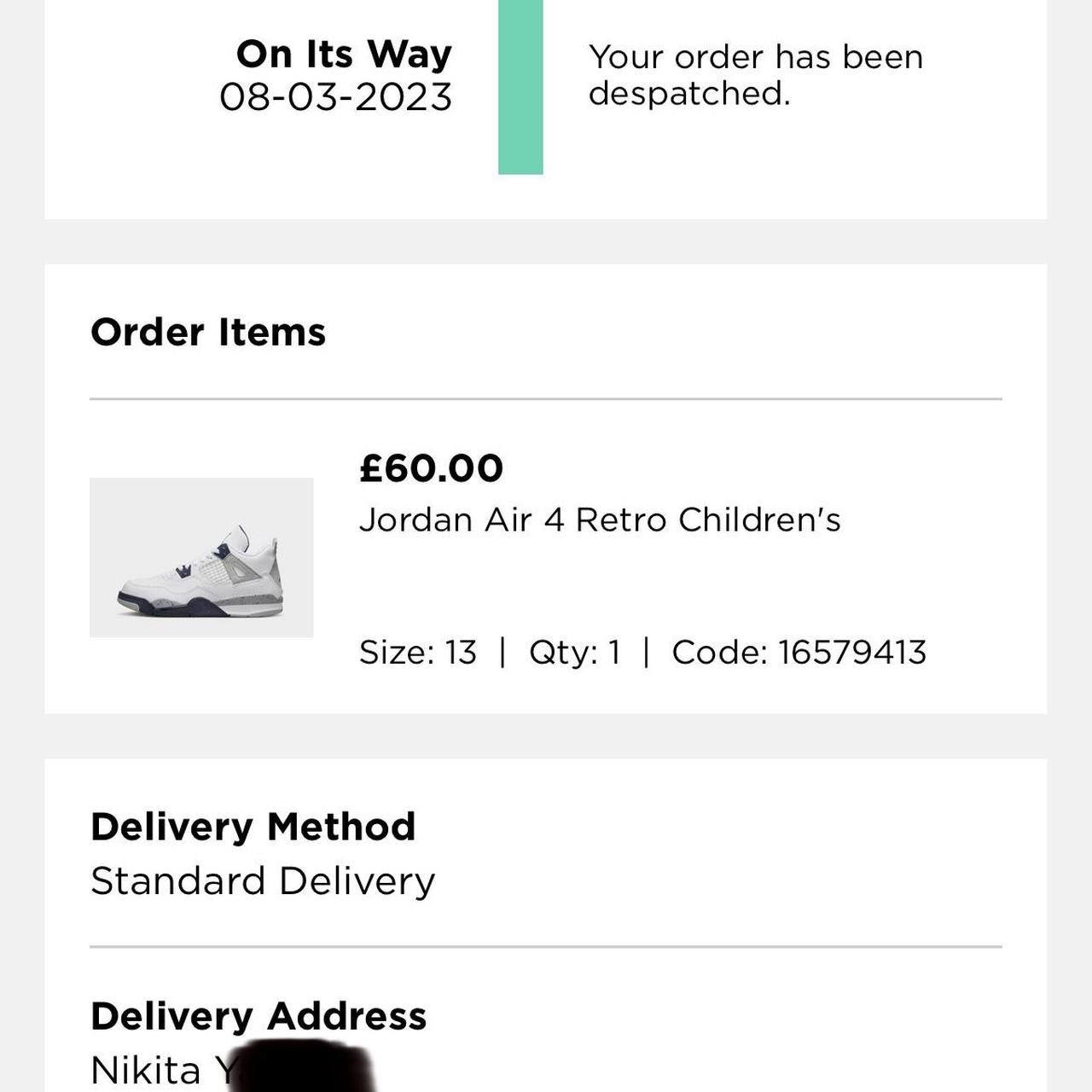Open the Order Items section header
Image resolution: width=1092 pixels, height=1092 pixels.
pos(208,333)
